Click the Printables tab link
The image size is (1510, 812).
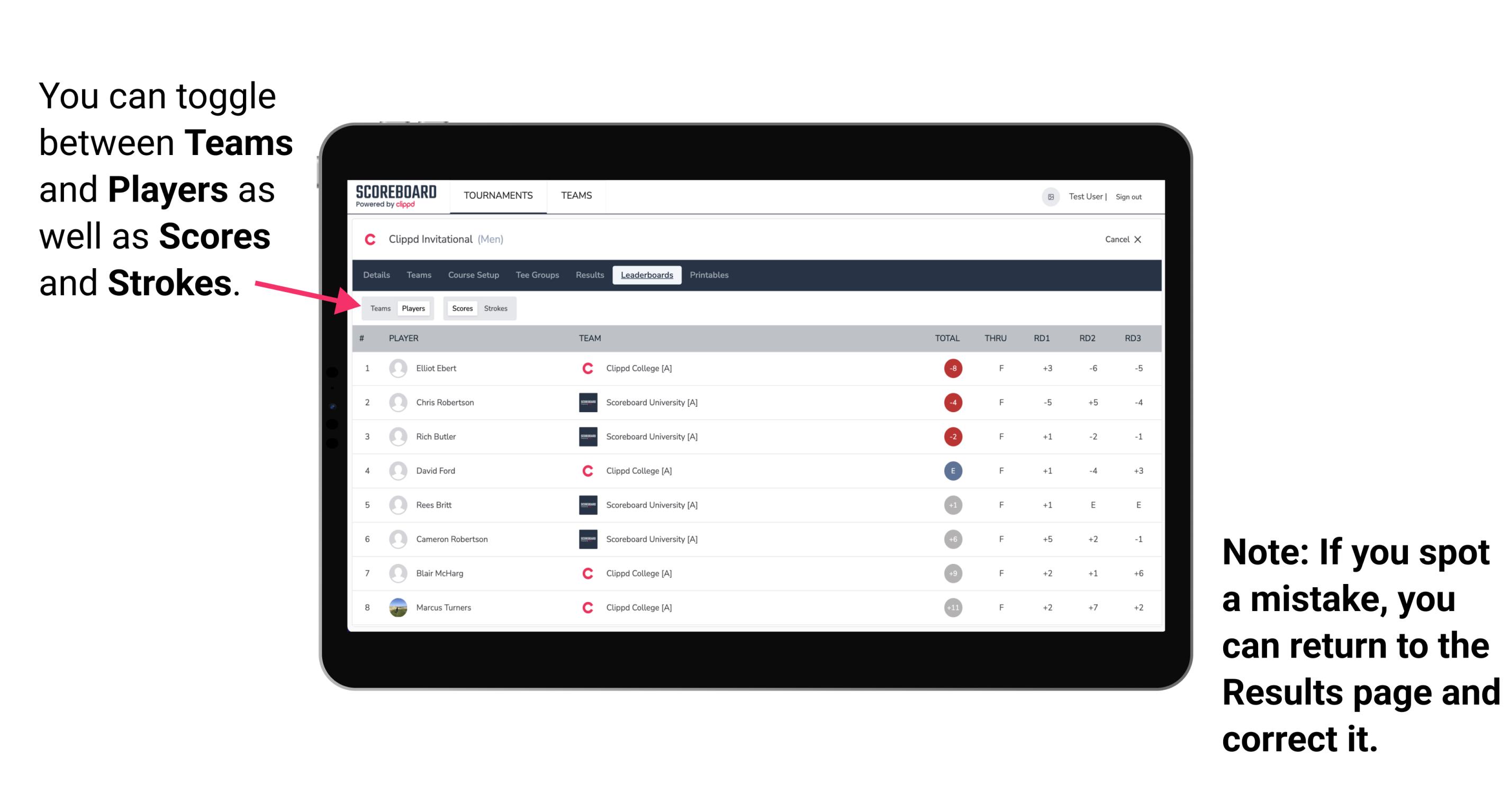710,275
